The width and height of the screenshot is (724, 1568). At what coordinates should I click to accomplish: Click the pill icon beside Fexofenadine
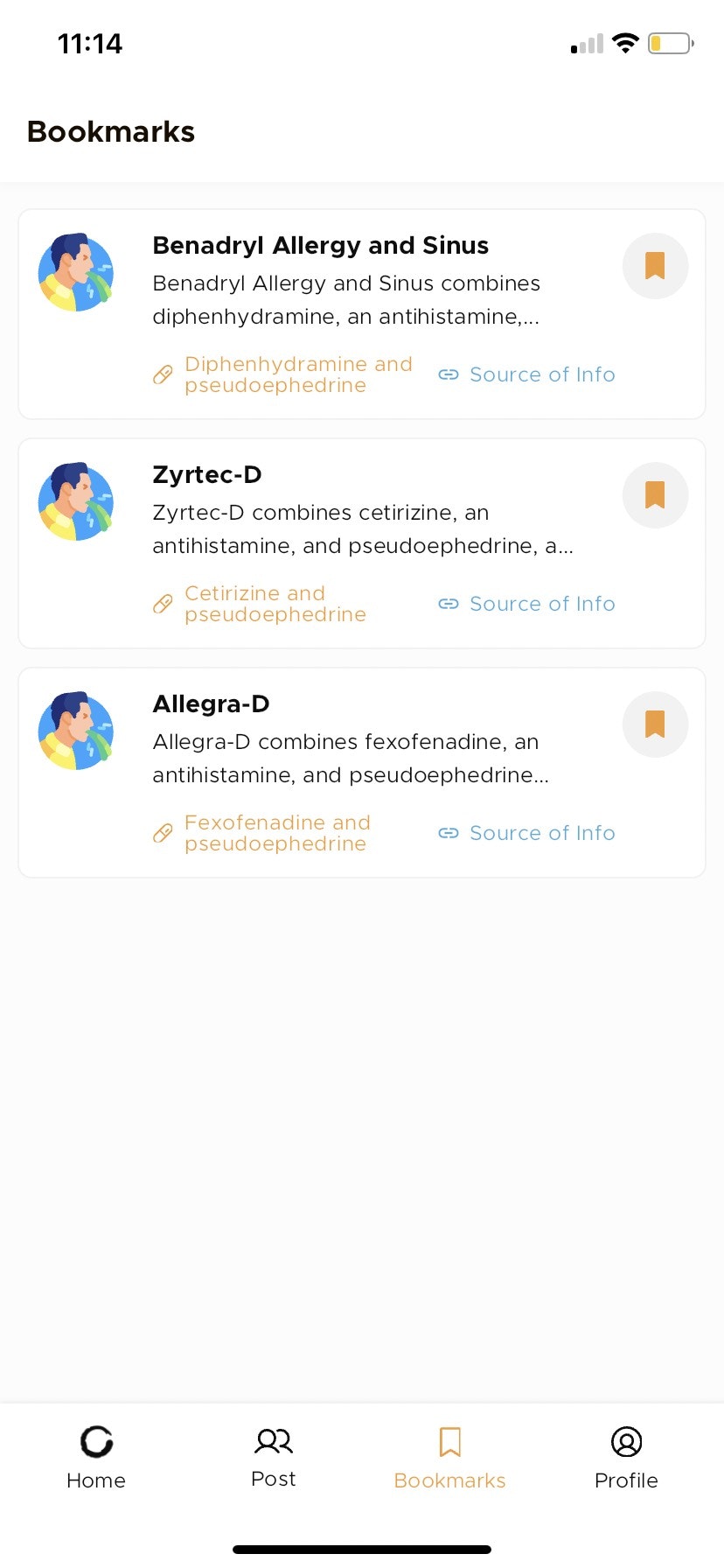[x=163, y=833]
